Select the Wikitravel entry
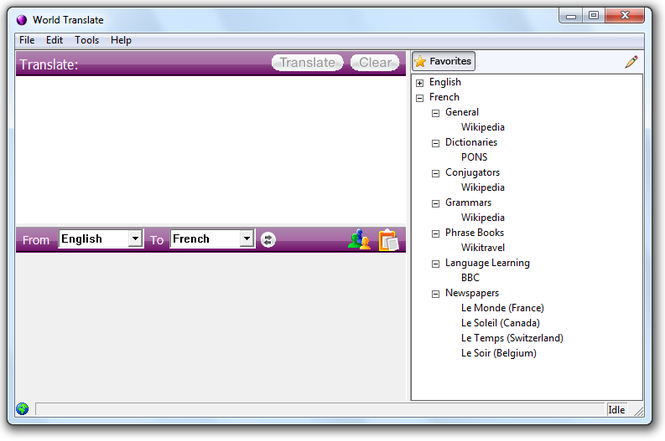665x441 pixels. click(483, 248)
